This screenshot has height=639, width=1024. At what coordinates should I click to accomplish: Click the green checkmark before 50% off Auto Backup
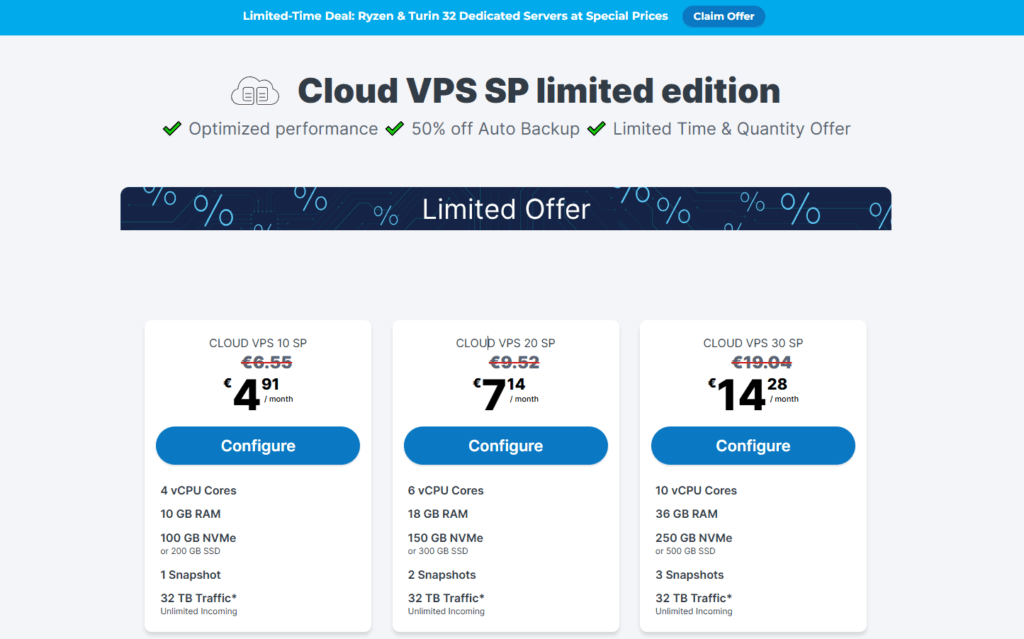click(395, 128)
